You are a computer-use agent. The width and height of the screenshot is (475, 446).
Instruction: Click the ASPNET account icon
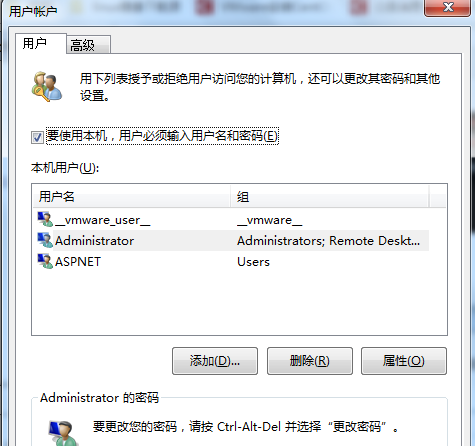[45, 261]
